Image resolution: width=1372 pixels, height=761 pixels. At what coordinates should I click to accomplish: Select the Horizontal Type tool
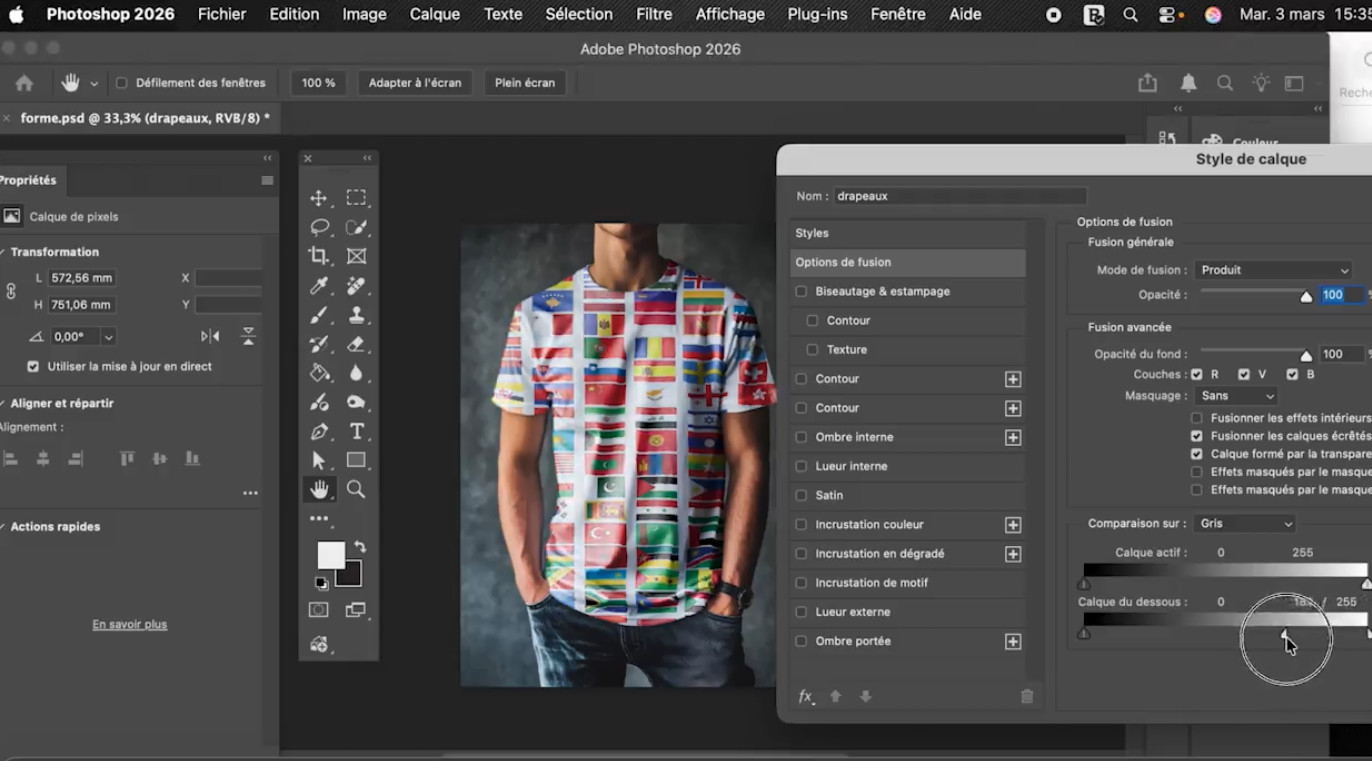pos(356,431)
